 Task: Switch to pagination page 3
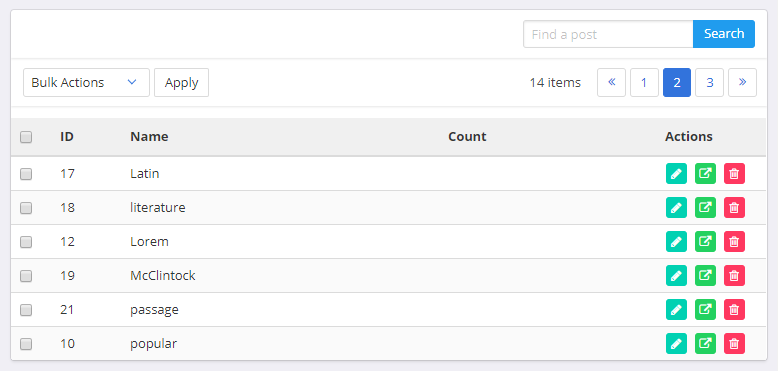tap(710, 82)
